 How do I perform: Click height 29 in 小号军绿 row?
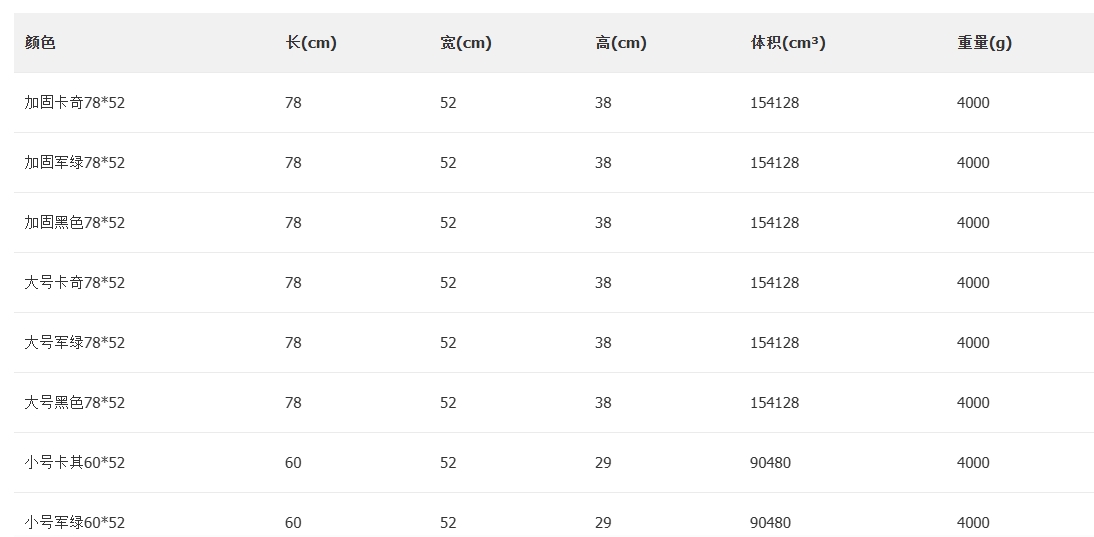pyautogui.click(x=603, y=522)
